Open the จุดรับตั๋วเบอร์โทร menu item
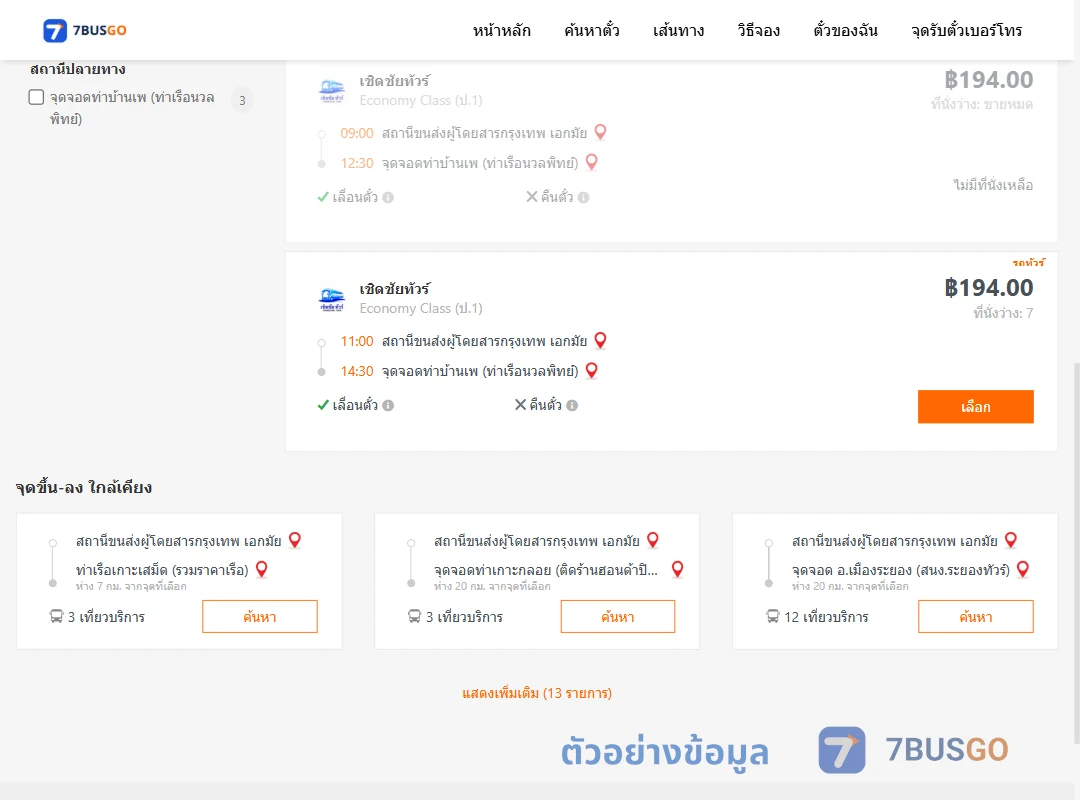Viewport: 1080px width, 800px height. [x=966, y=30]
